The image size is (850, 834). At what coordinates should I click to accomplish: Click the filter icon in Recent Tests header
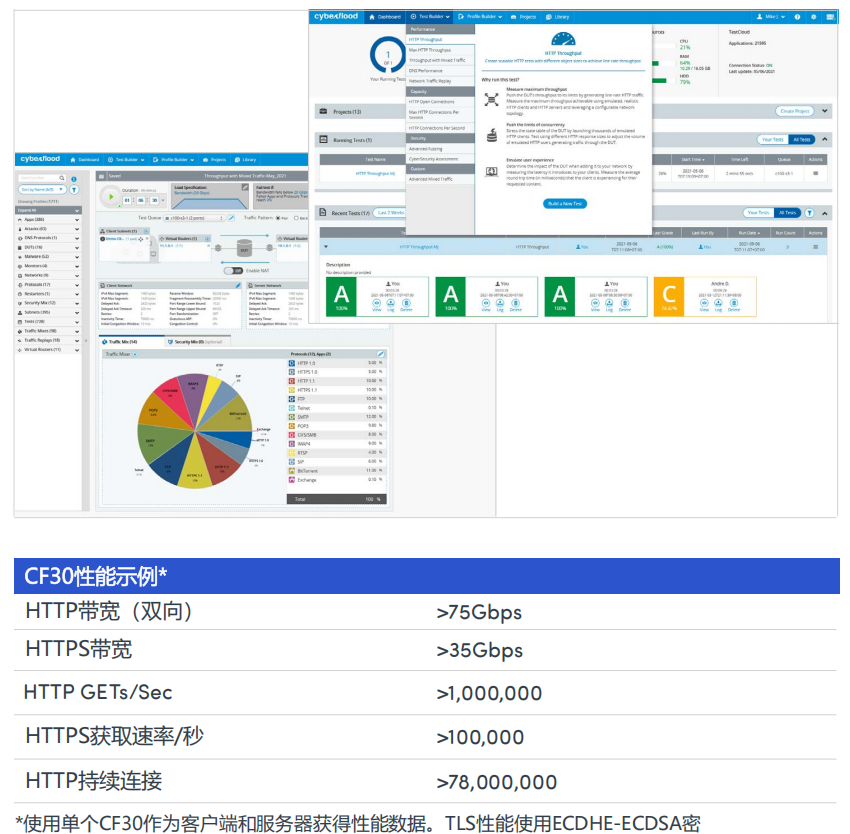click(x=809, y=212)
